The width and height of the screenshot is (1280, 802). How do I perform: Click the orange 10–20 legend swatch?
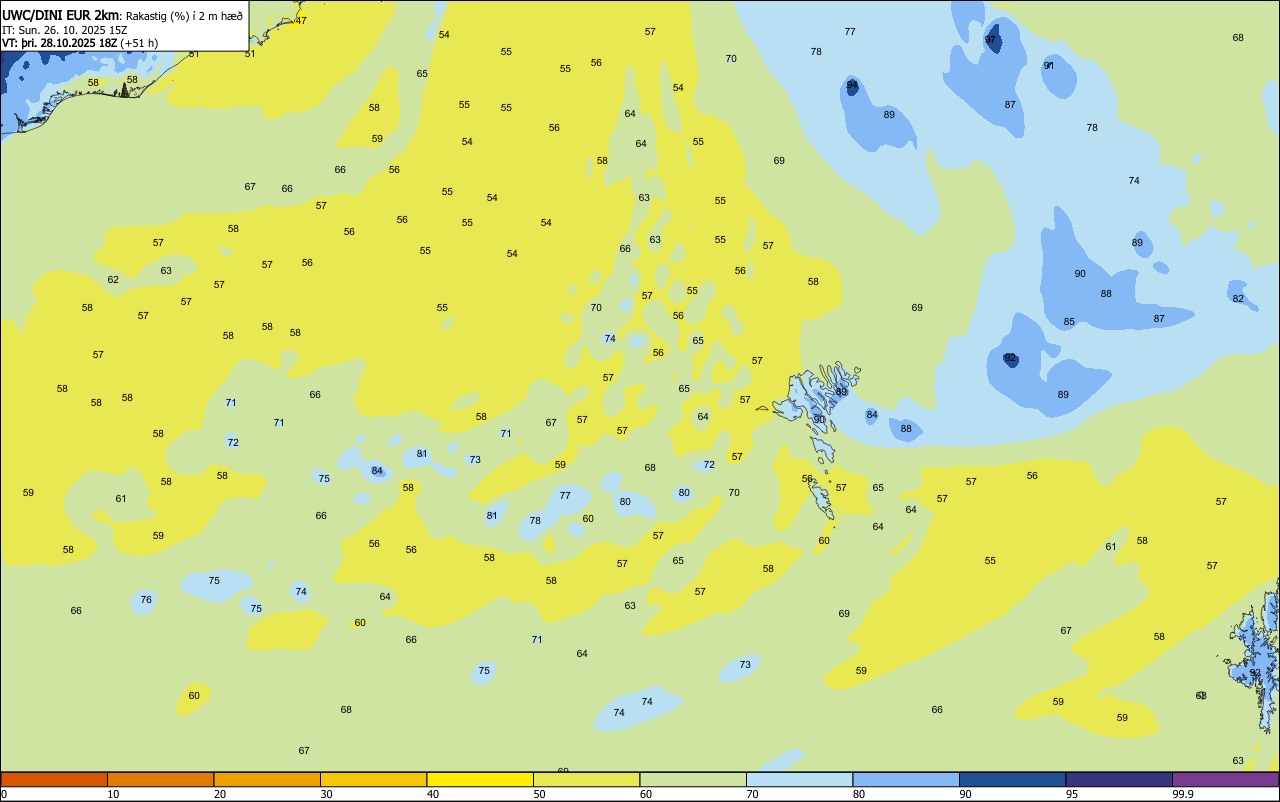click(x=160, y=779)
